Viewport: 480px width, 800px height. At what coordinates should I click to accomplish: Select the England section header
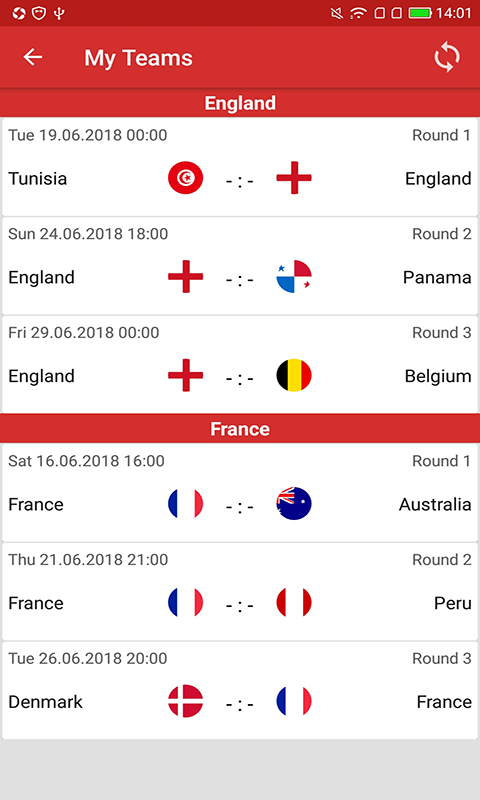click(240, 103)
